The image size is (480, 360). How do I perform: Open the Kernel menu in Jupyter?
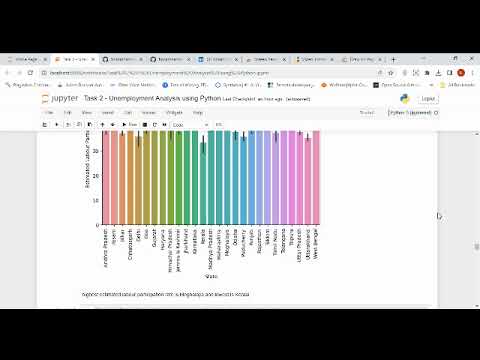pos(149,113)
